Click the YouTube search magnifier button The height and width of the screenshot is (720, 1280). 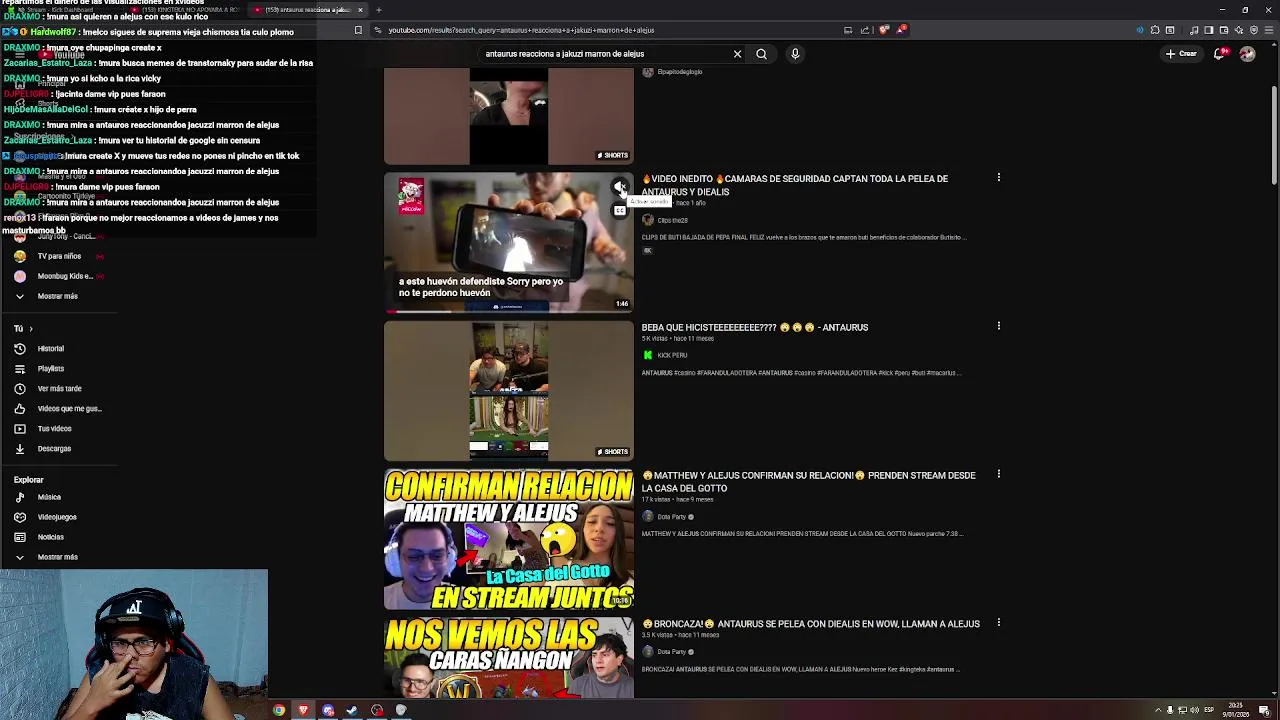[761, 54]
